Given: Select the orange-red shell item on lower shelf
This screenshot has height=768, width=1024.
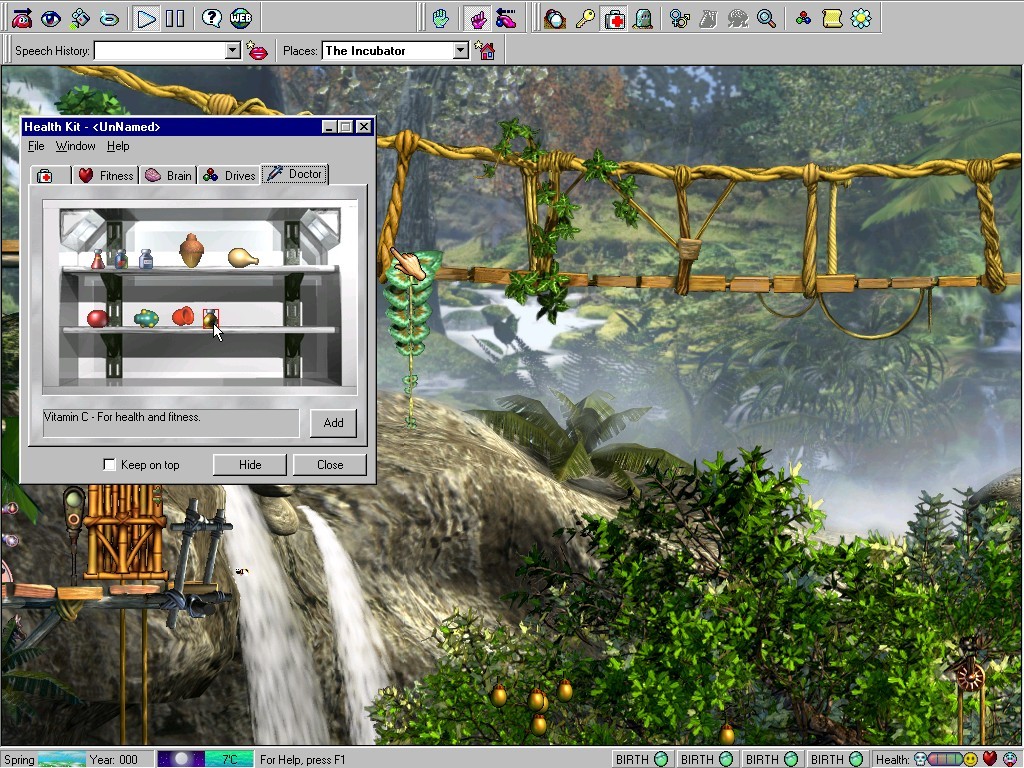Looking at the screenshot, I should click(183, 317).
